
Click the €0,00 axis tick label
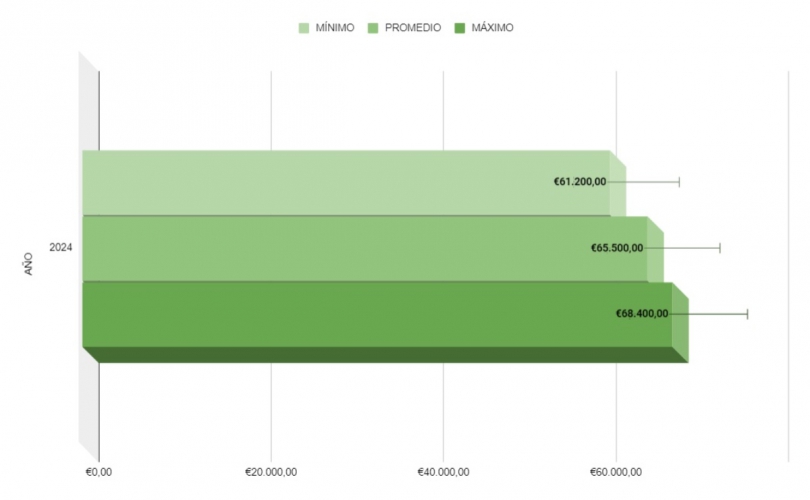[x=99, y=472]
